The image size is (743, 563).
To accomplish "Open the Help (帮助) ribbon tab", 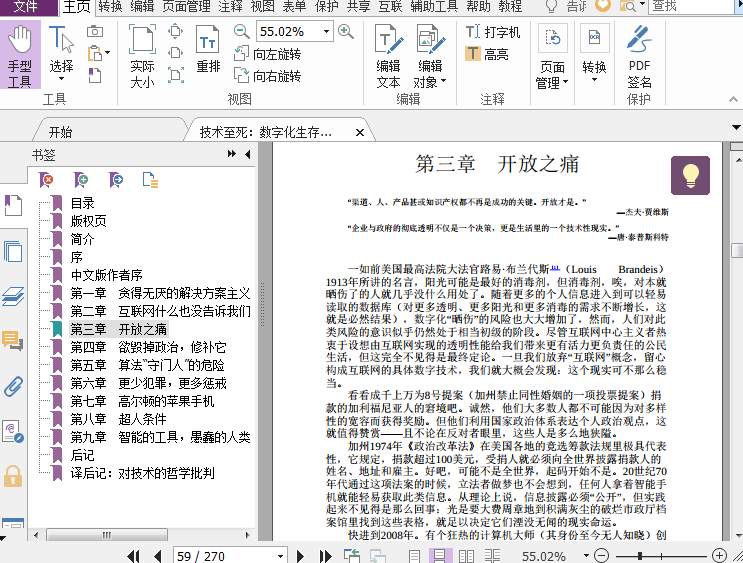I will pyautogui.click(x=479, y=7).
